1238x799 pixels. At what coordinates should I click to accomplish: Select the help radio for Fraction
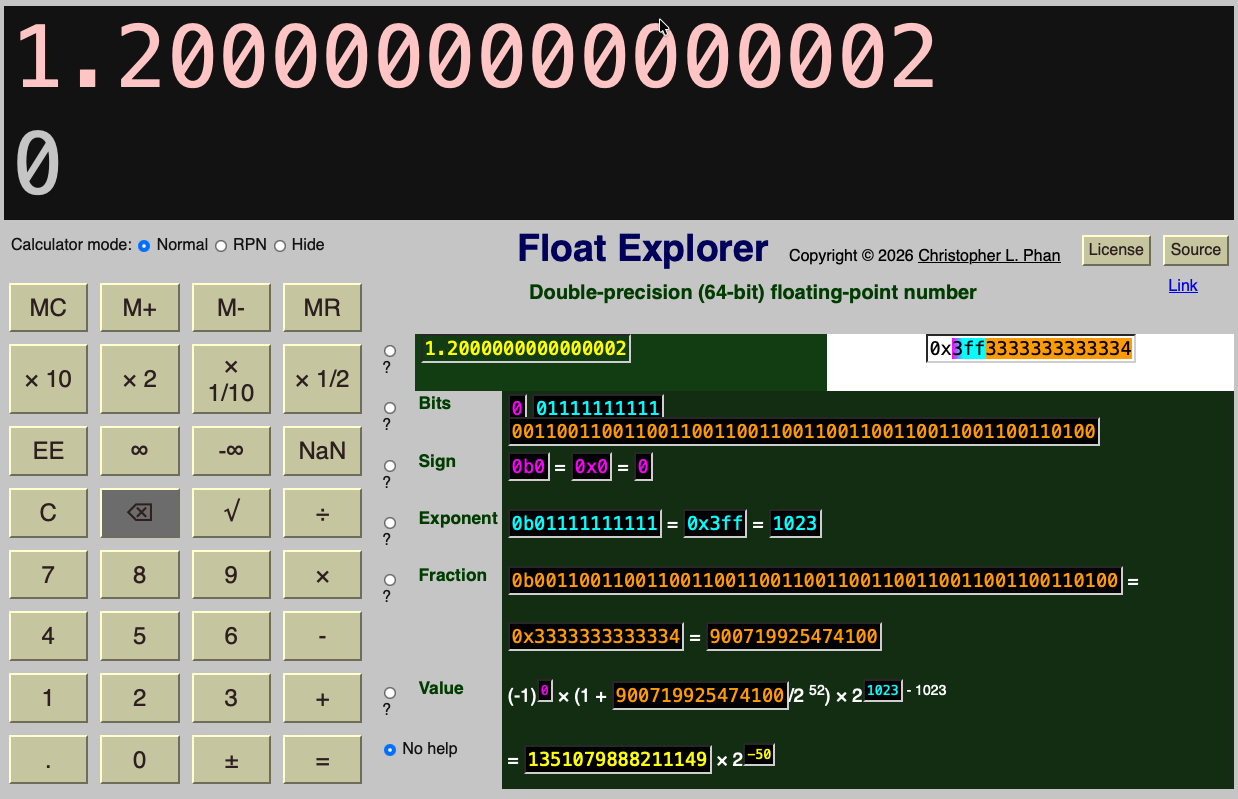(390, 580)
